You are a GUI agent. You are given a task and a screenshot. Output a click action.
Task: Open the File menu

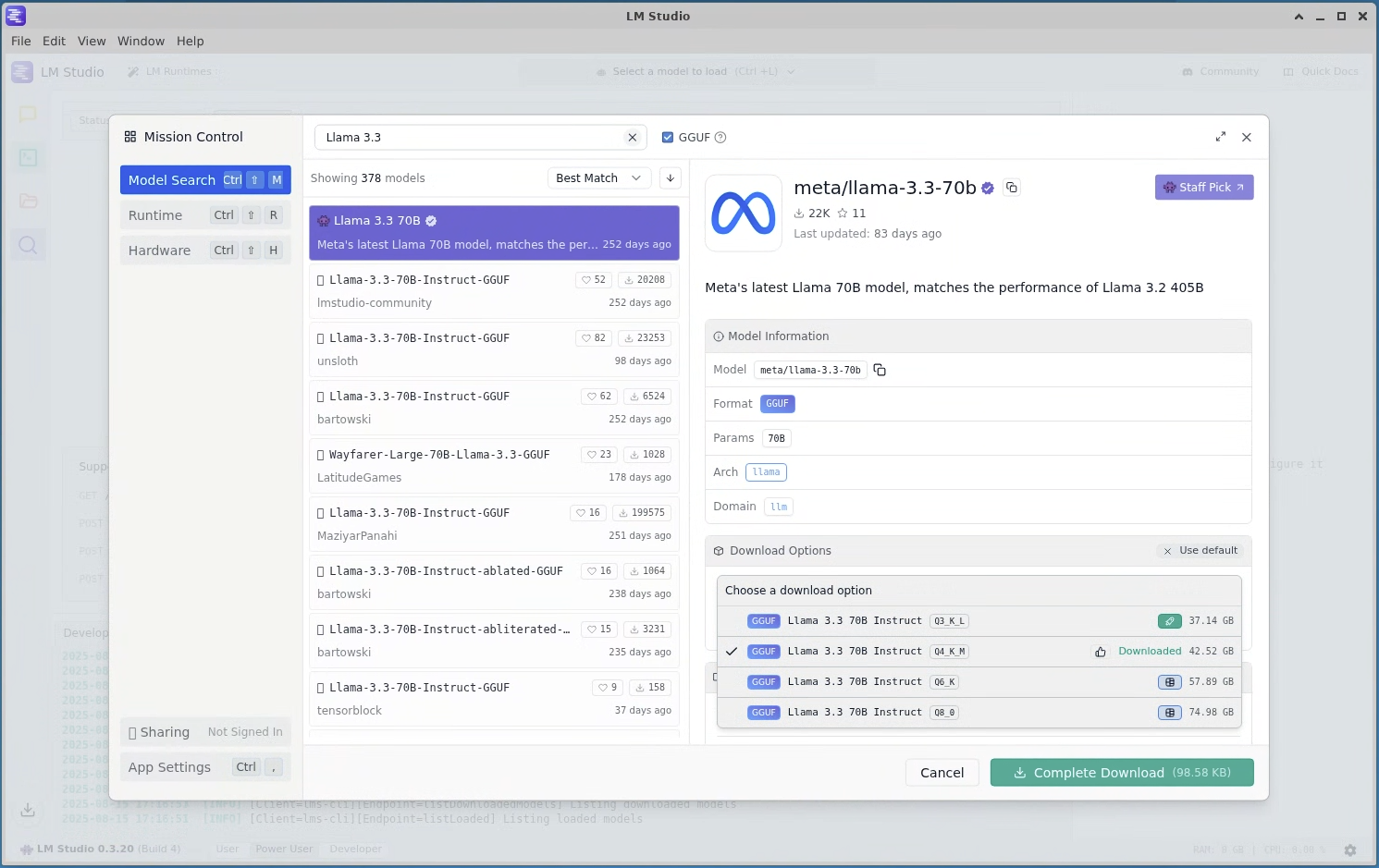(x=20, y=41)
